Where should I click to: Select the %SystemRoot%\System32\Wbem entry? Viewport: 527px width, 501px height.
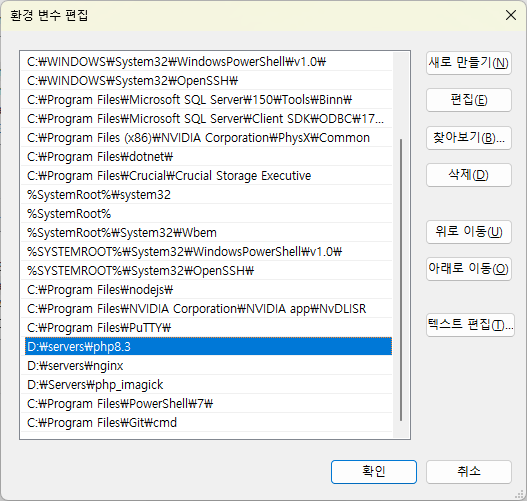click(208, 233)
